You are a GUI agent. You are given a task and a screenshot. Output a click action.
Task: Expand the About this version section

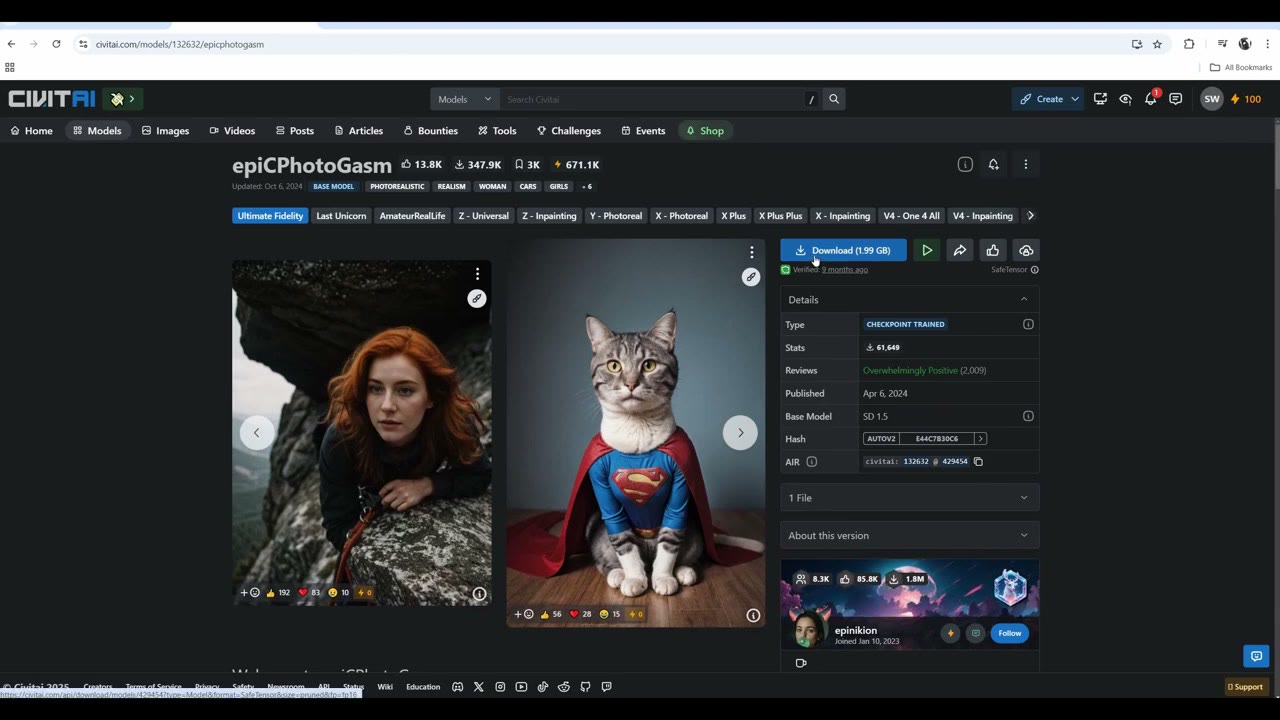point(909,535)
